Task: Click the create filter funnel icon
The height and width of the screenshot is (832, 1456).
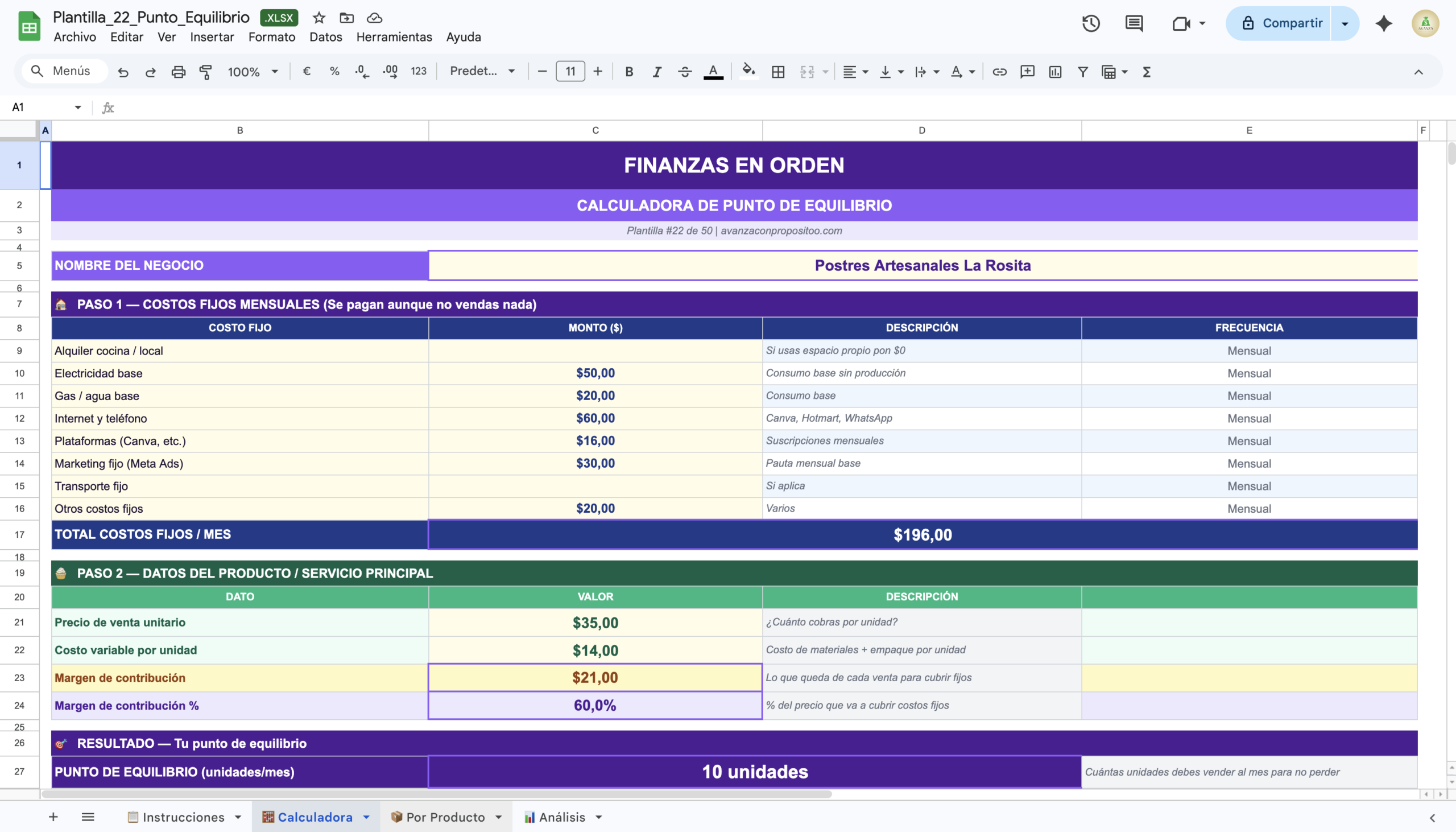Action: 1082,72
